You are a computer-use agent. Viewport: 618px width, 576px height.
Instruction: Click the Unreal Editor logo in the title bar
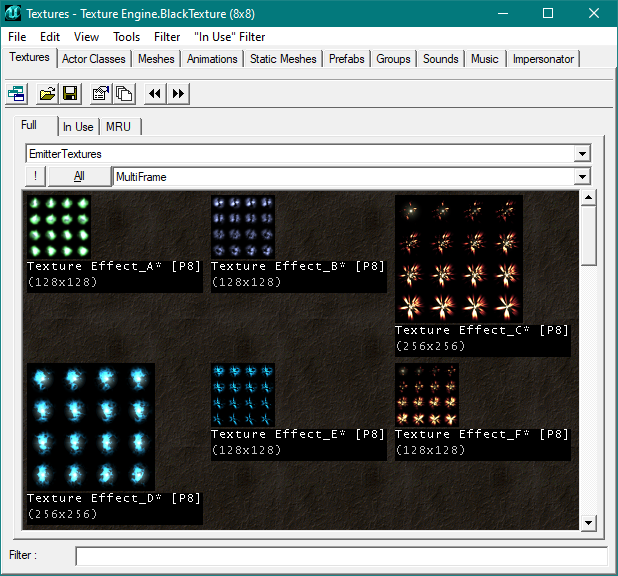[x=13, y=13]
